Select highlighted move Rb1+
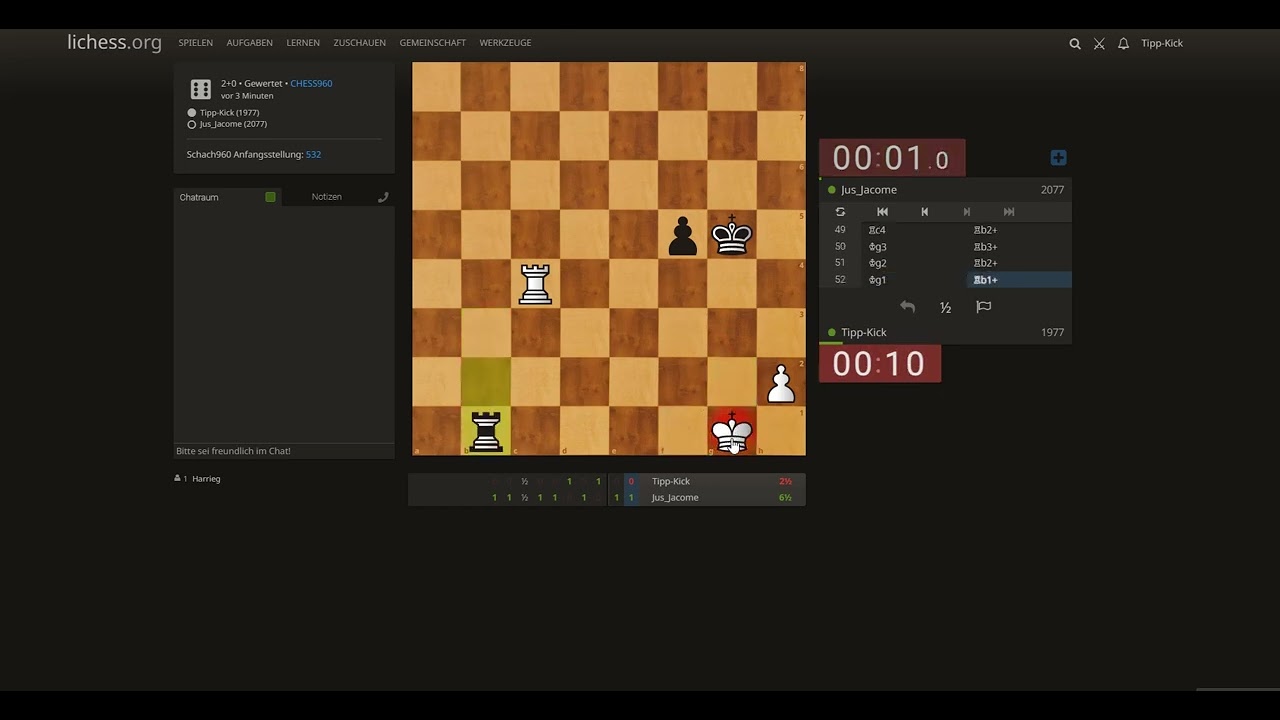1280x720 pixels. 1019,280
